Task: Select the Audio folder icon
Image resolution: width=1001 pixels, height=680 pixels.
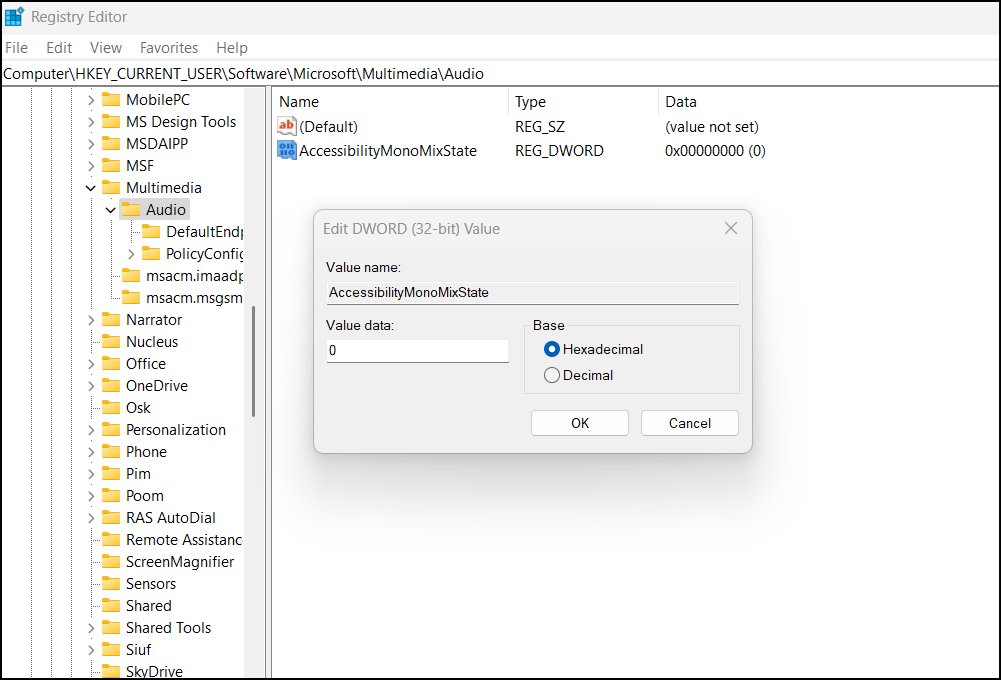Action: [133, 209]
